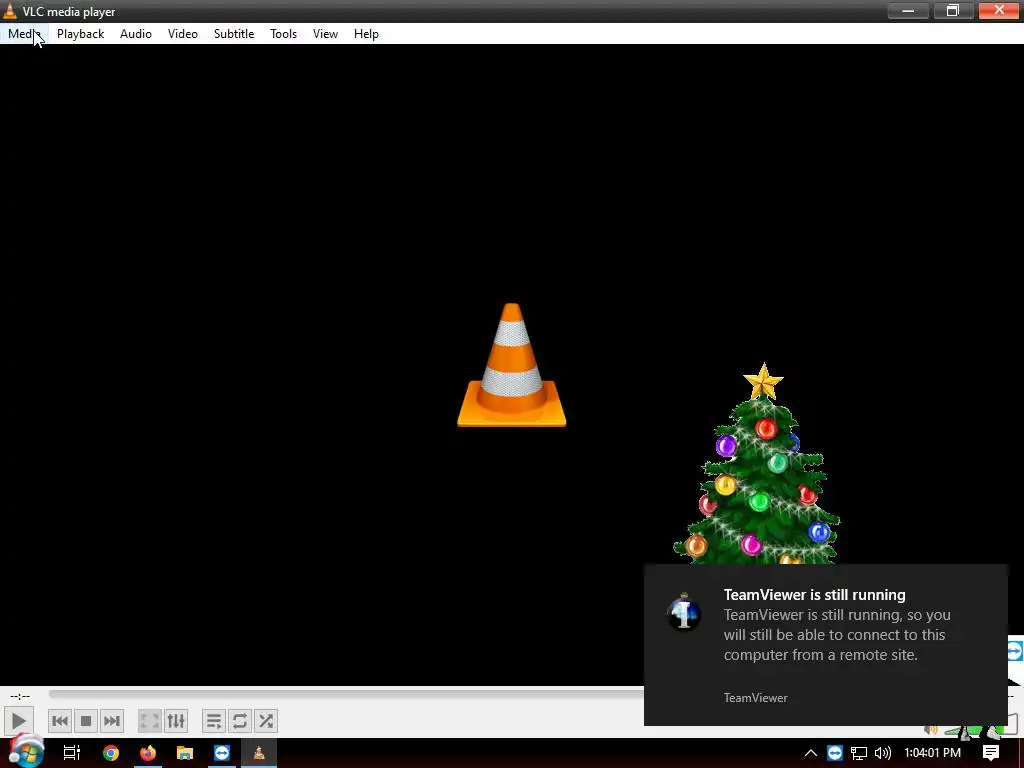Image resolution: width=1024 pixels, height=768 pixels.
Task: Toggle loop repeat mode
Action: (240, 721)
